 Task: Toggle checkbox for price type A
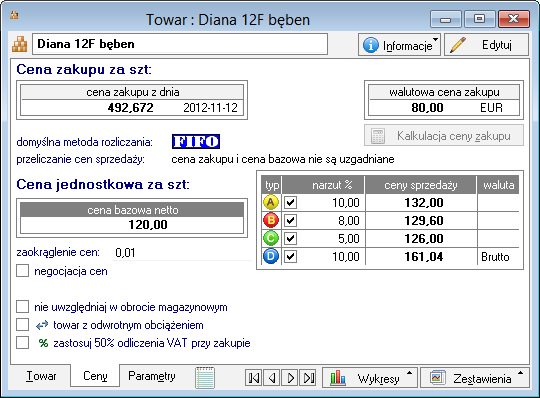(290, 202)
